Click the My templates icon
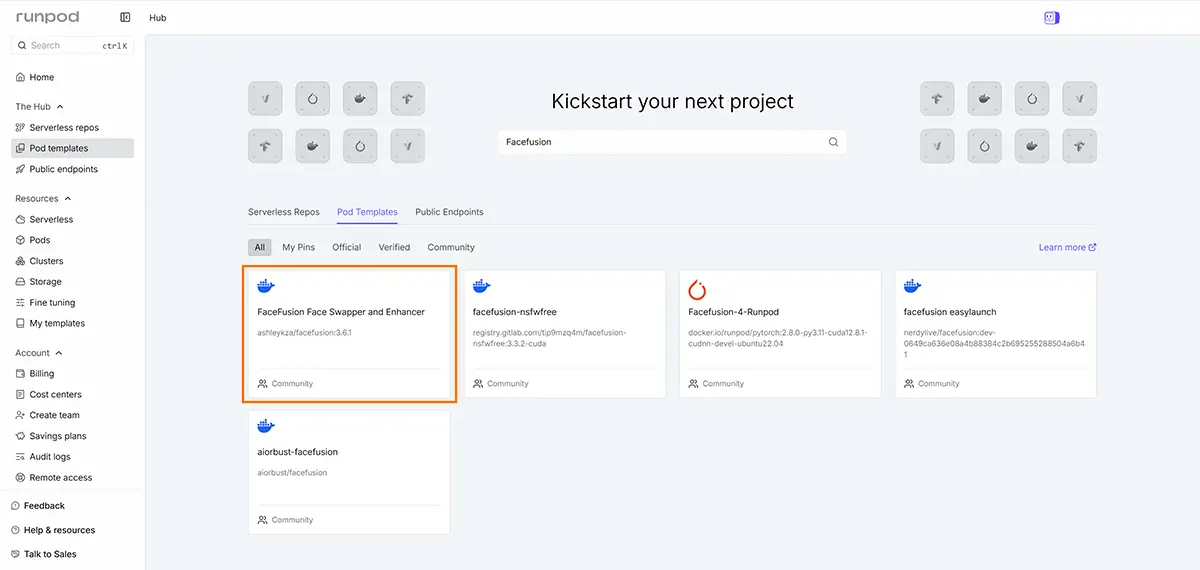This screenshot has width=1200, height=570. tap(20, 323)
